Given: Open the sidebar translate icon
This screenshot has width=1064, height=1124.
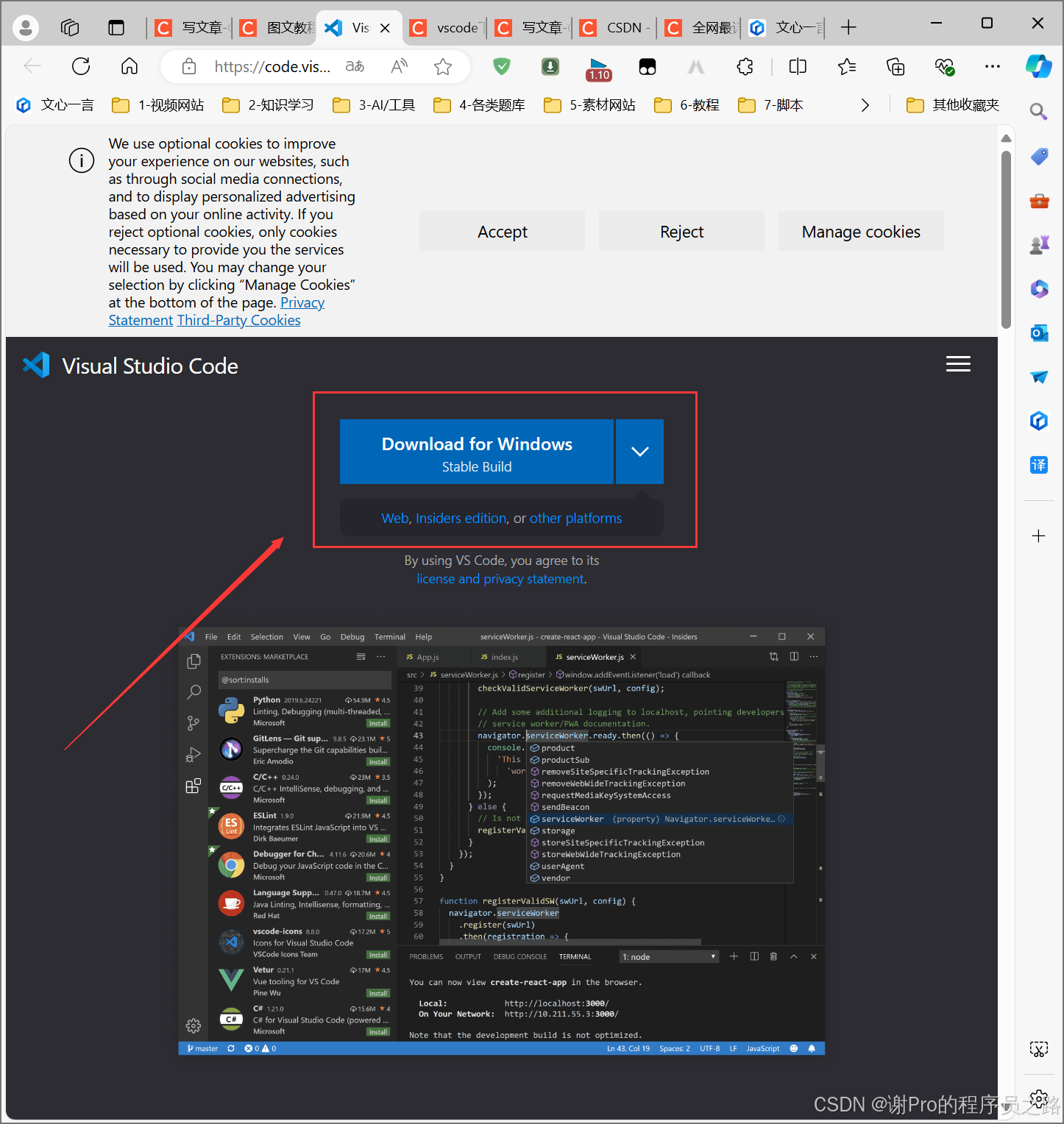Looking at the screenshot, I should 1039,465.
